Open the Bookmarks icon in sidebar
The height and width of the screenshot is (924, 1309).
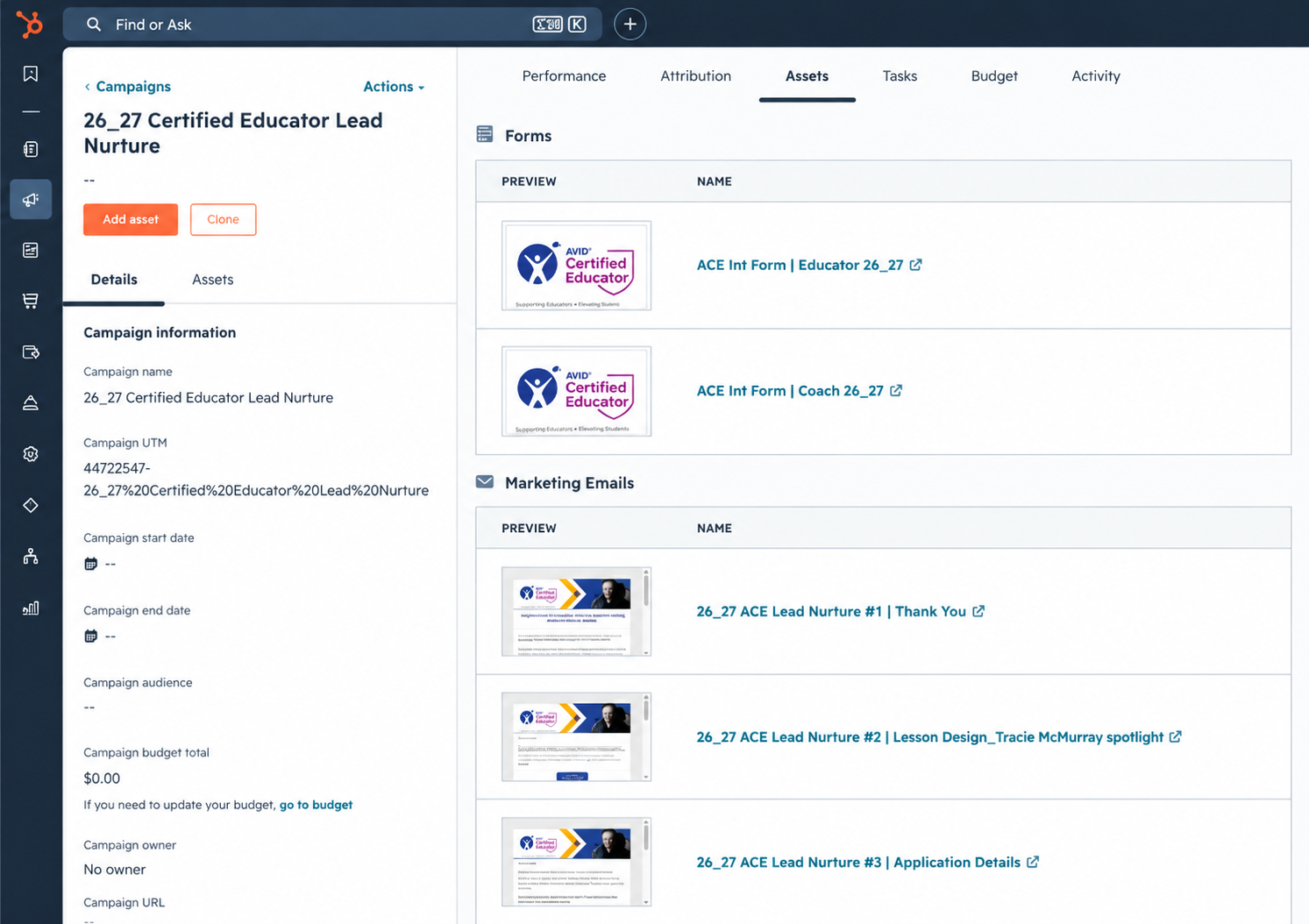(31, 74)
